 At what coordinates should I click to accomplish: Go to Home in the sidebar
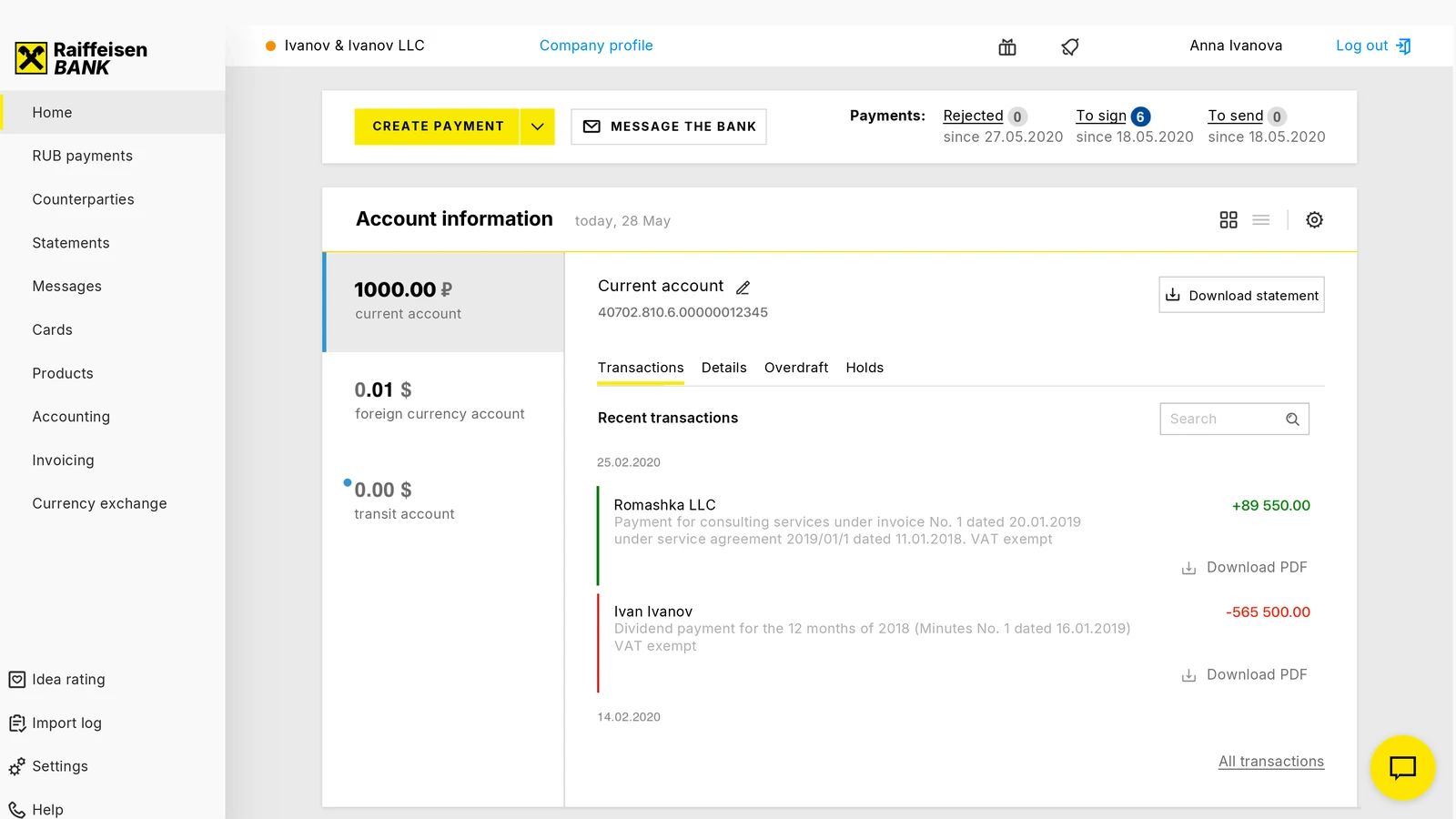pos(113,112)
